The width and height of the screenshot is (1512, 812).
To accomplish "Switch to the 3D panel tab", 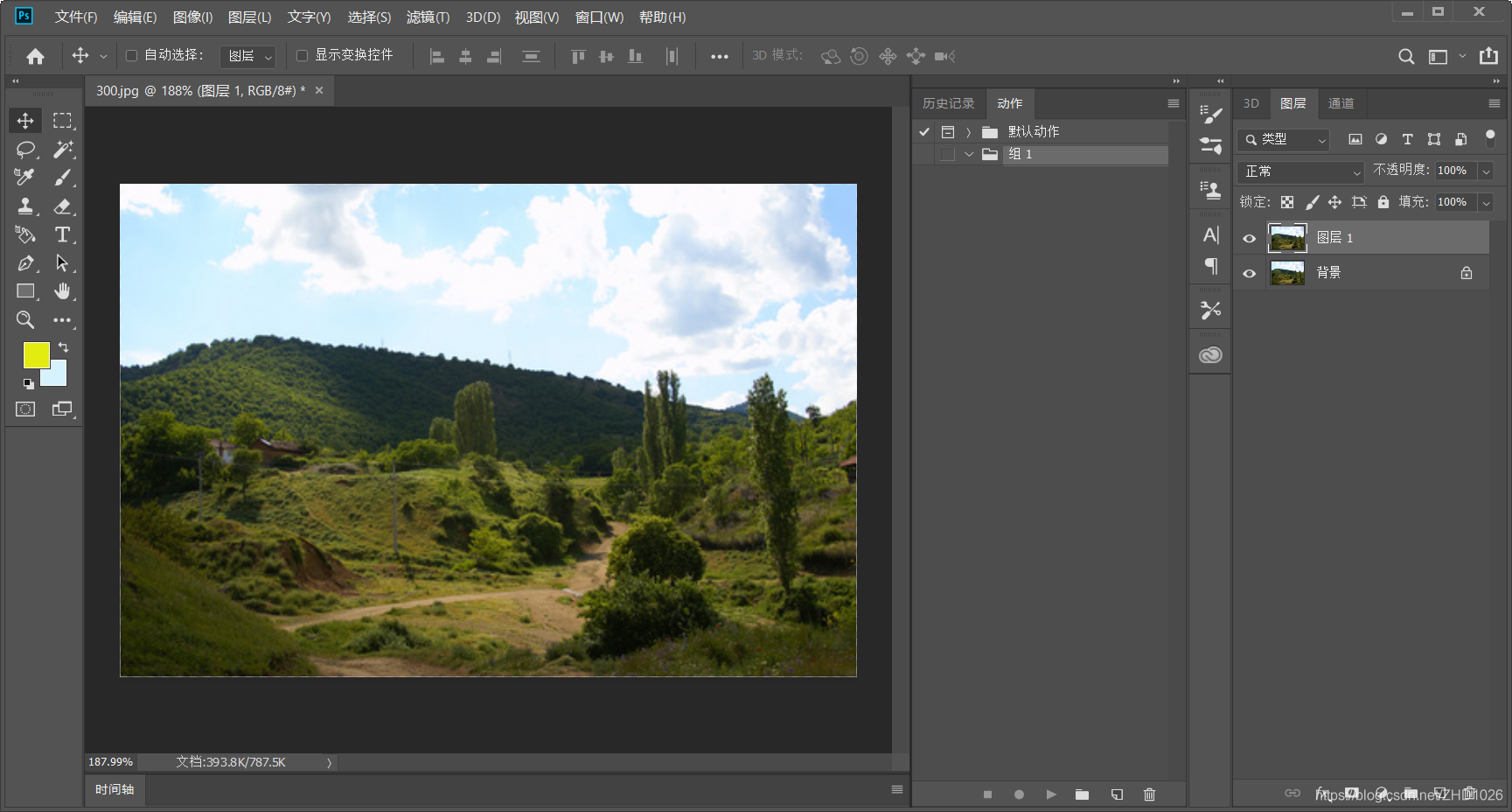I will pos(1251,103).
